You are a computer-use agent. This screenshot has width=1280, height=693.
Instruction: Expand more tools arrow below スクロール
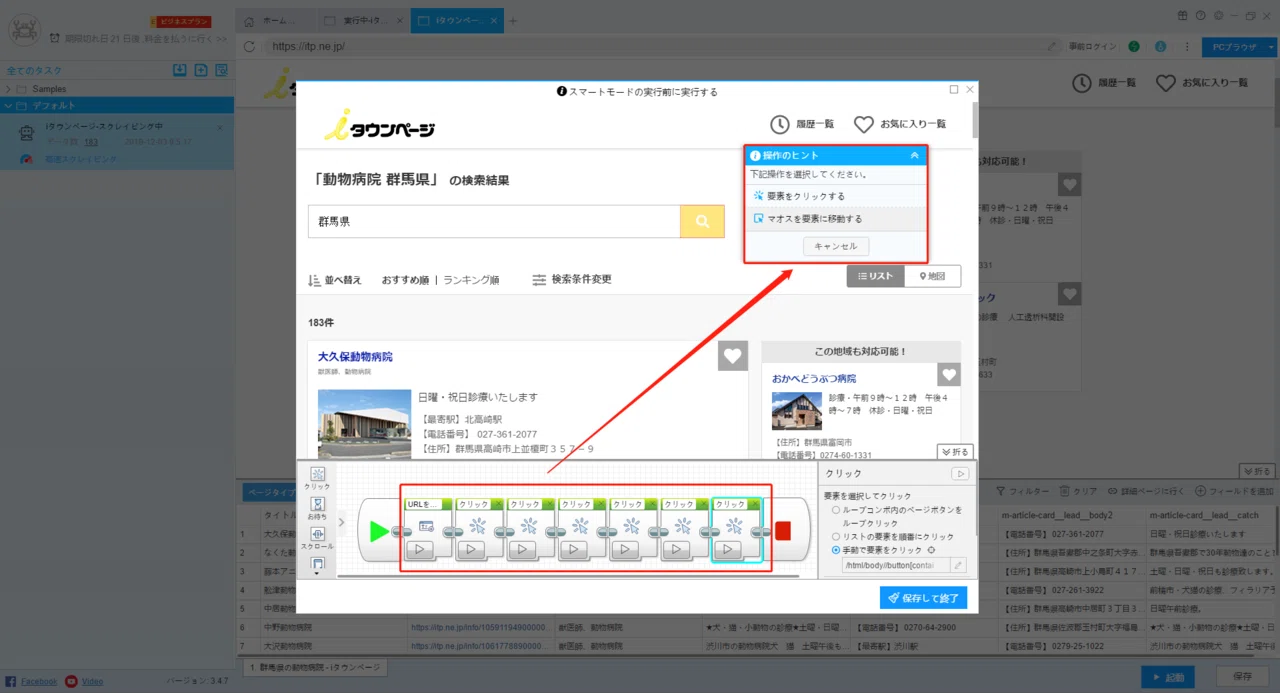click(x=318, y=574)
